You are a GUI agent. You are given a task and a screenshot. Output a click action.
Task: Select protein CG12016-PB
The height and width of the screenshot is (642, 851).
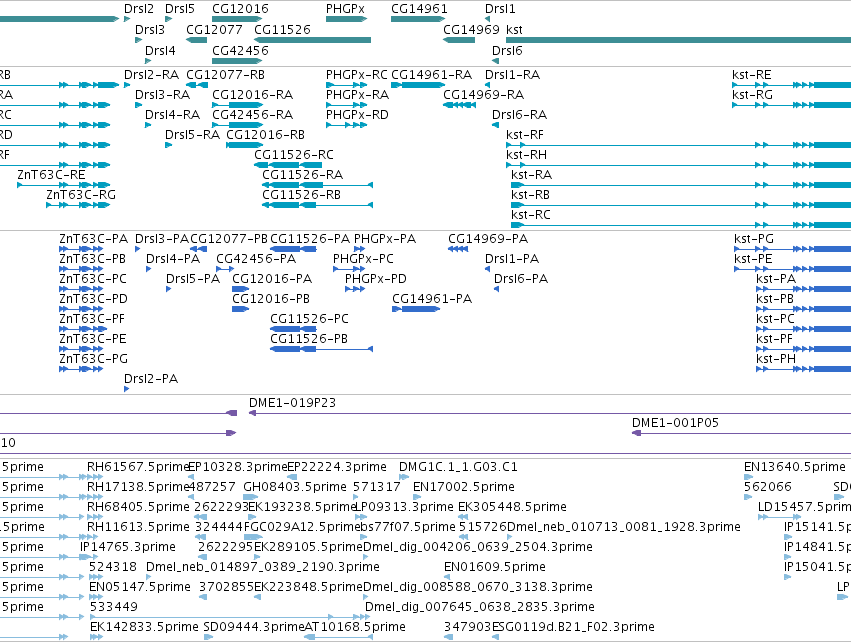click(271, 299)
